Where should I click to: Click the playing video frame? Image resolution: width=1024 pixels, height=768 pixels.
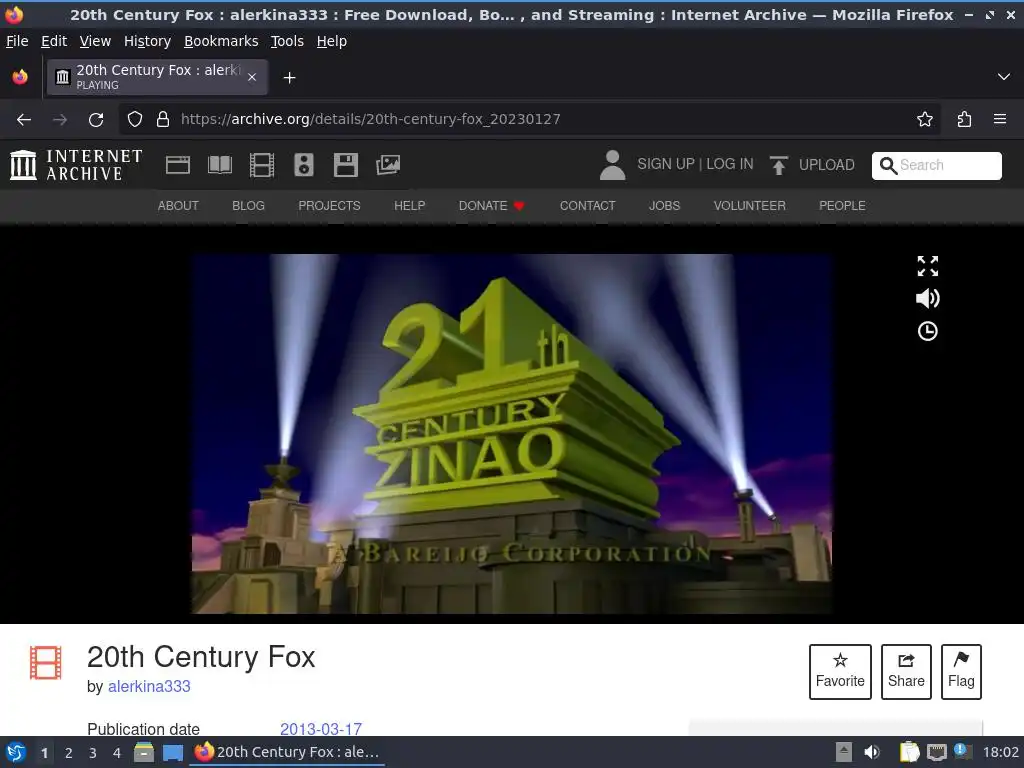point(511,434)
